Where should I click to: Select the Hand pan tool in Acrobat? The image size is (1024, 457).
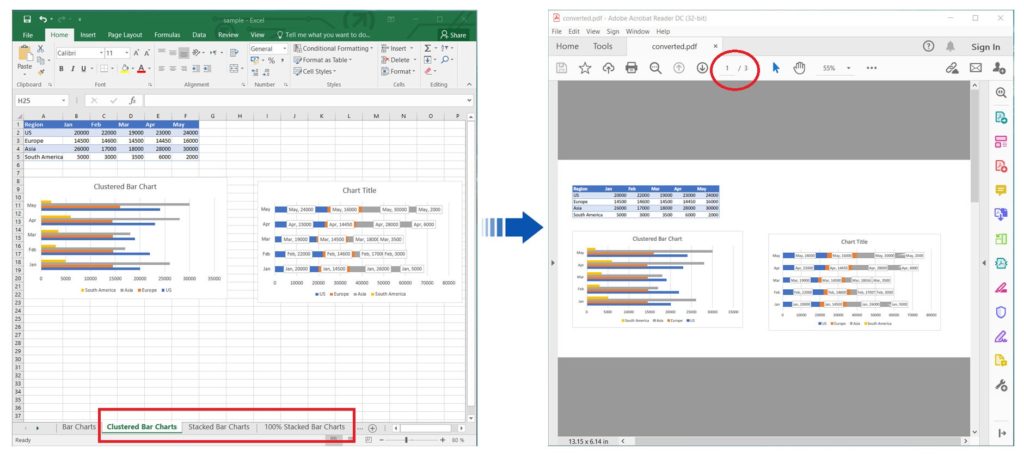799,68
